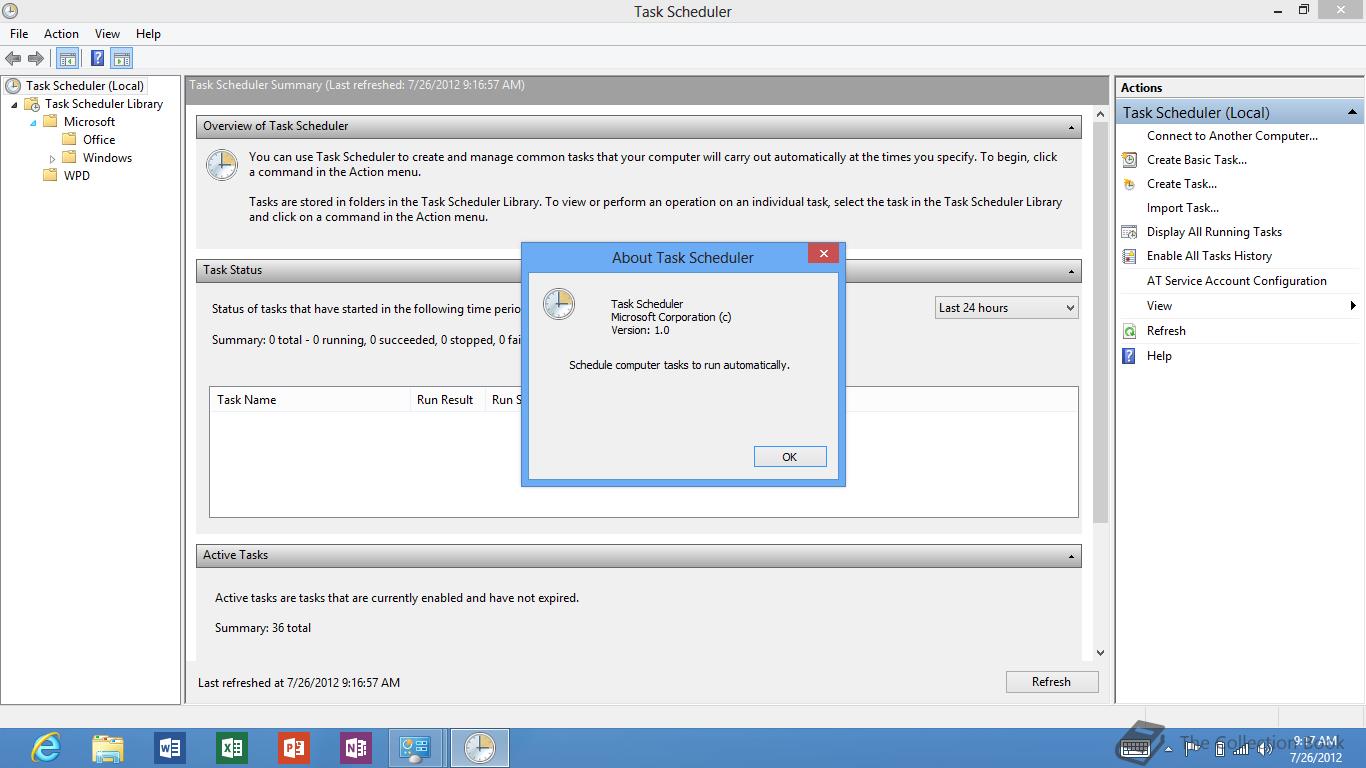Select the Windows folder in the tree
Screen dimensions: 1366x768
[x=107, y=158]
